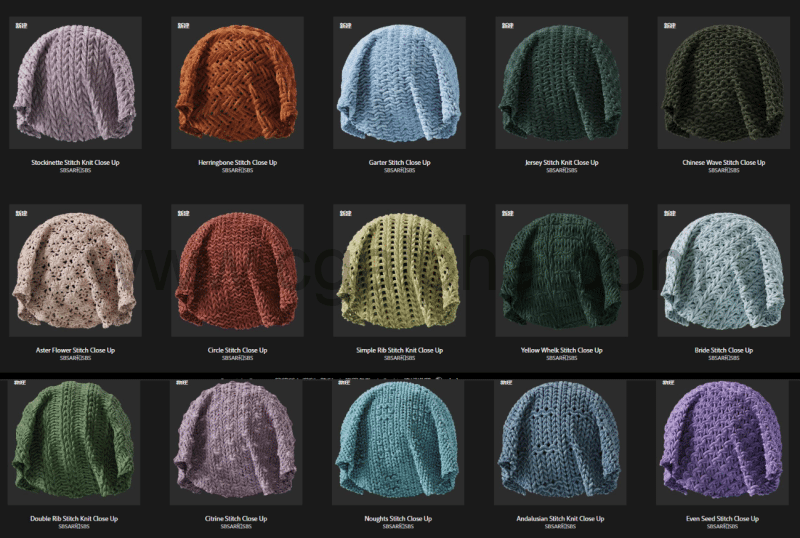Click the SBSAR format line under Noughts Stitch
The image size is (800, 538).
(x=398, y=527)
